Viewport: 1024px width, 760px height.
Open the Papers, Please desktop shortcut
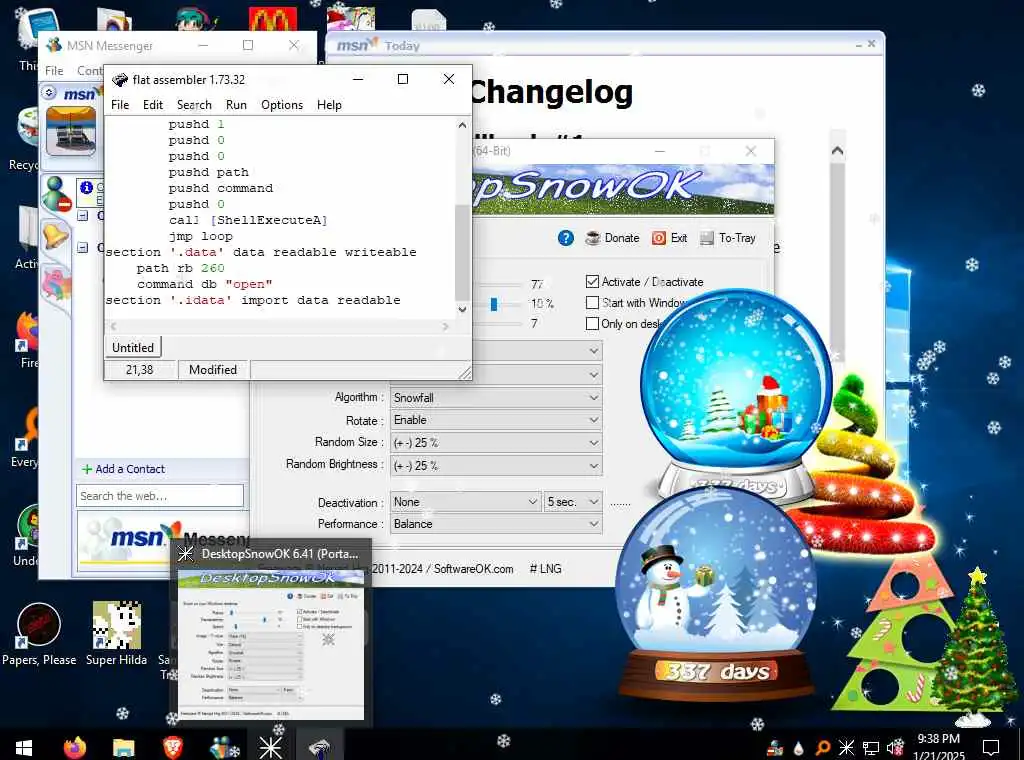pos(39,633)
